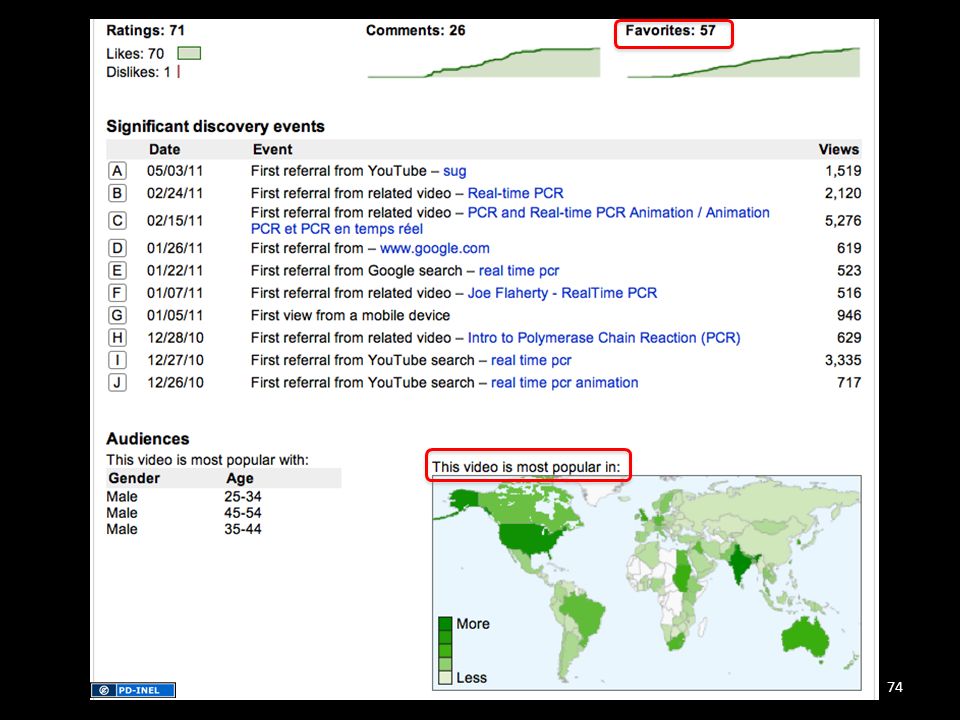
Task: Click the 'Significant discovery events' heading
Action: 216,127
